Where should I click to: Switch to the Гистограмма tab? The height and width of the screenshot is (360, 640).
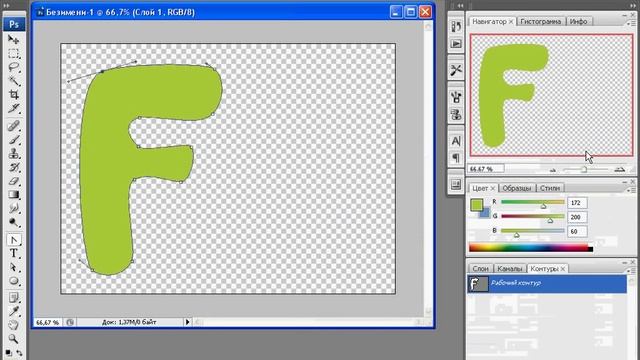(x=540, y=22)
